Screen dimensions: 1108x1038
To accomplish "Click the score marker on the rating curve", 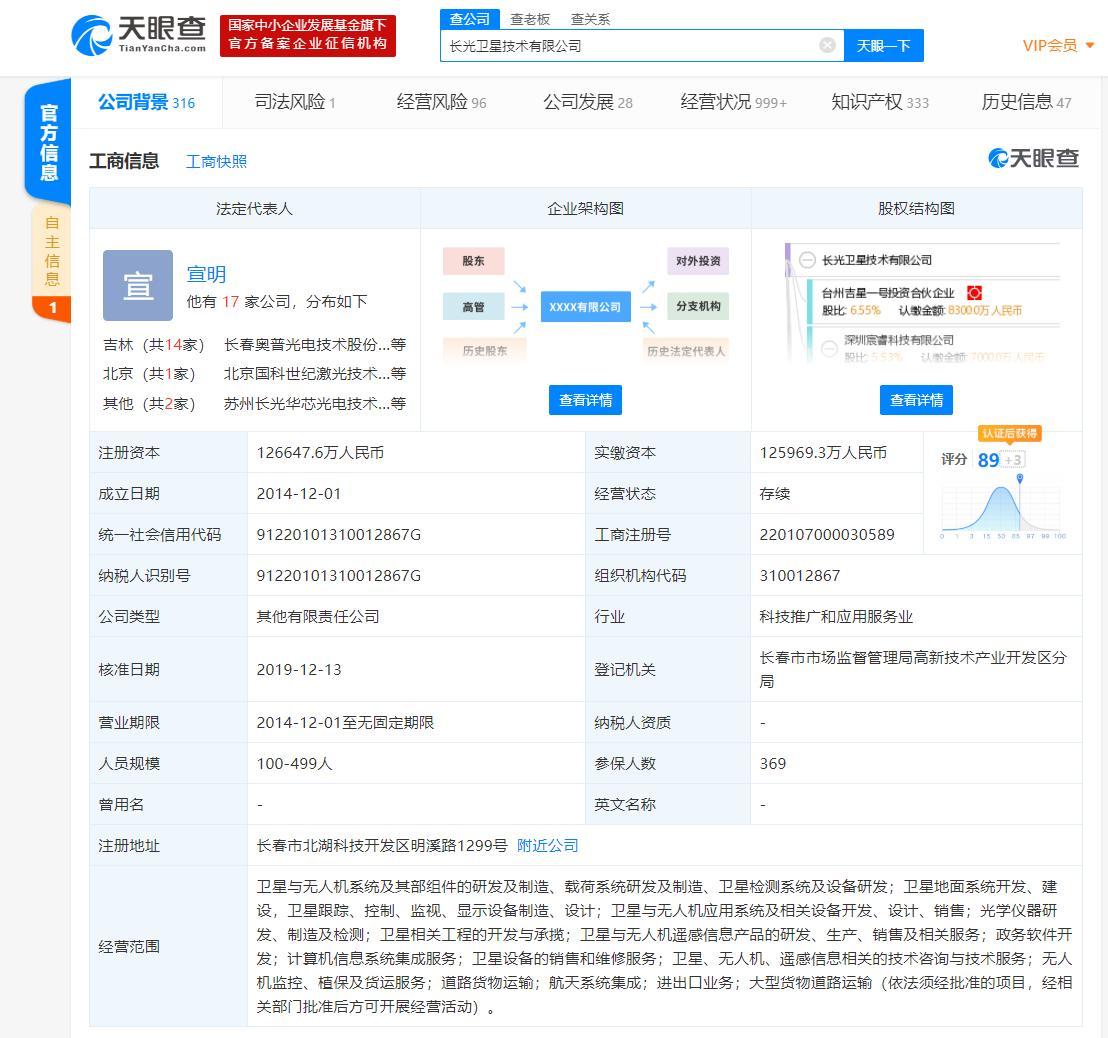I will [x=1020, y=478].
